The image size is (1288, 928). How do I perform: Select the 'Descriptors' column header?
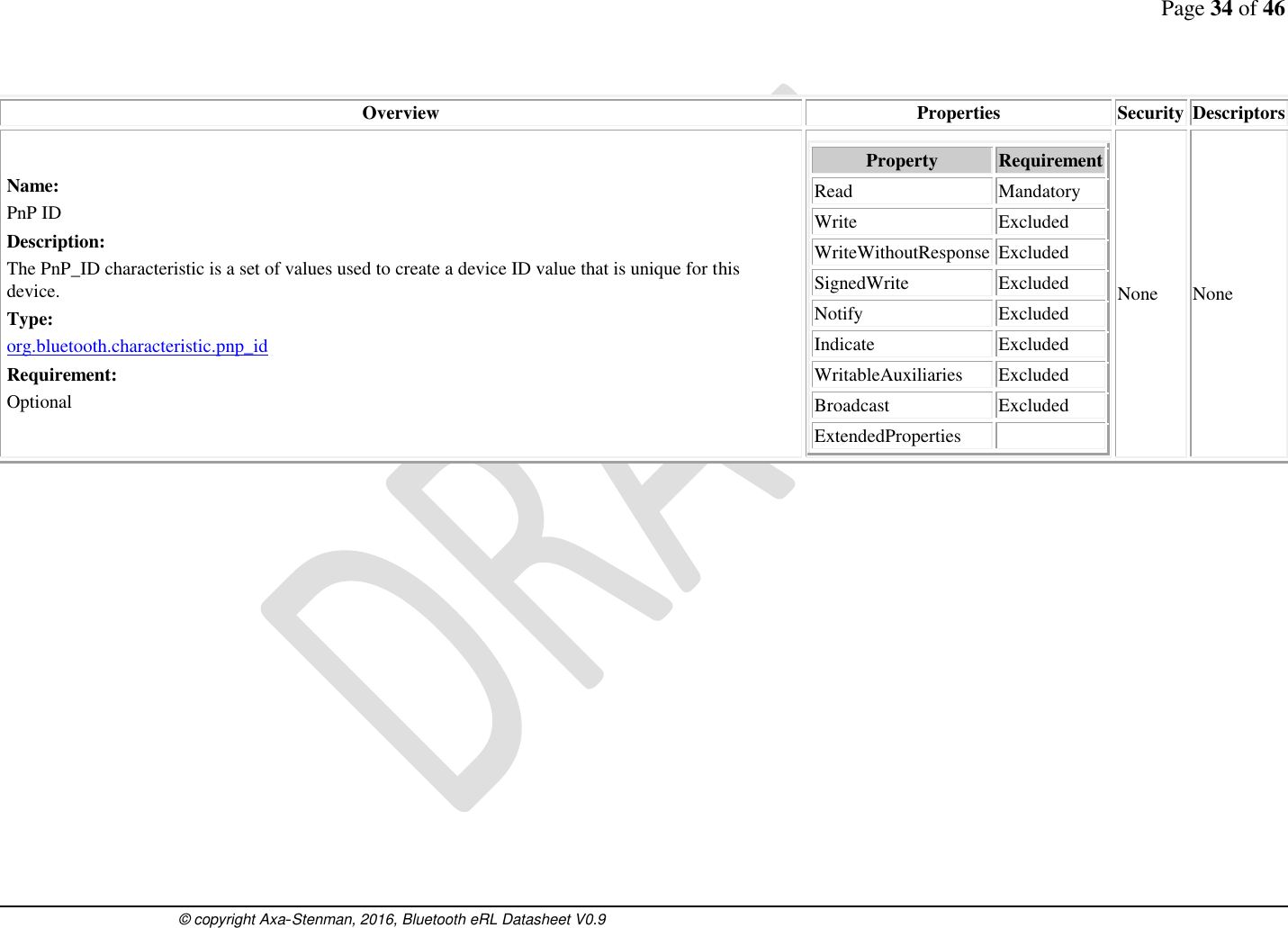click(x=1238, y=113)
